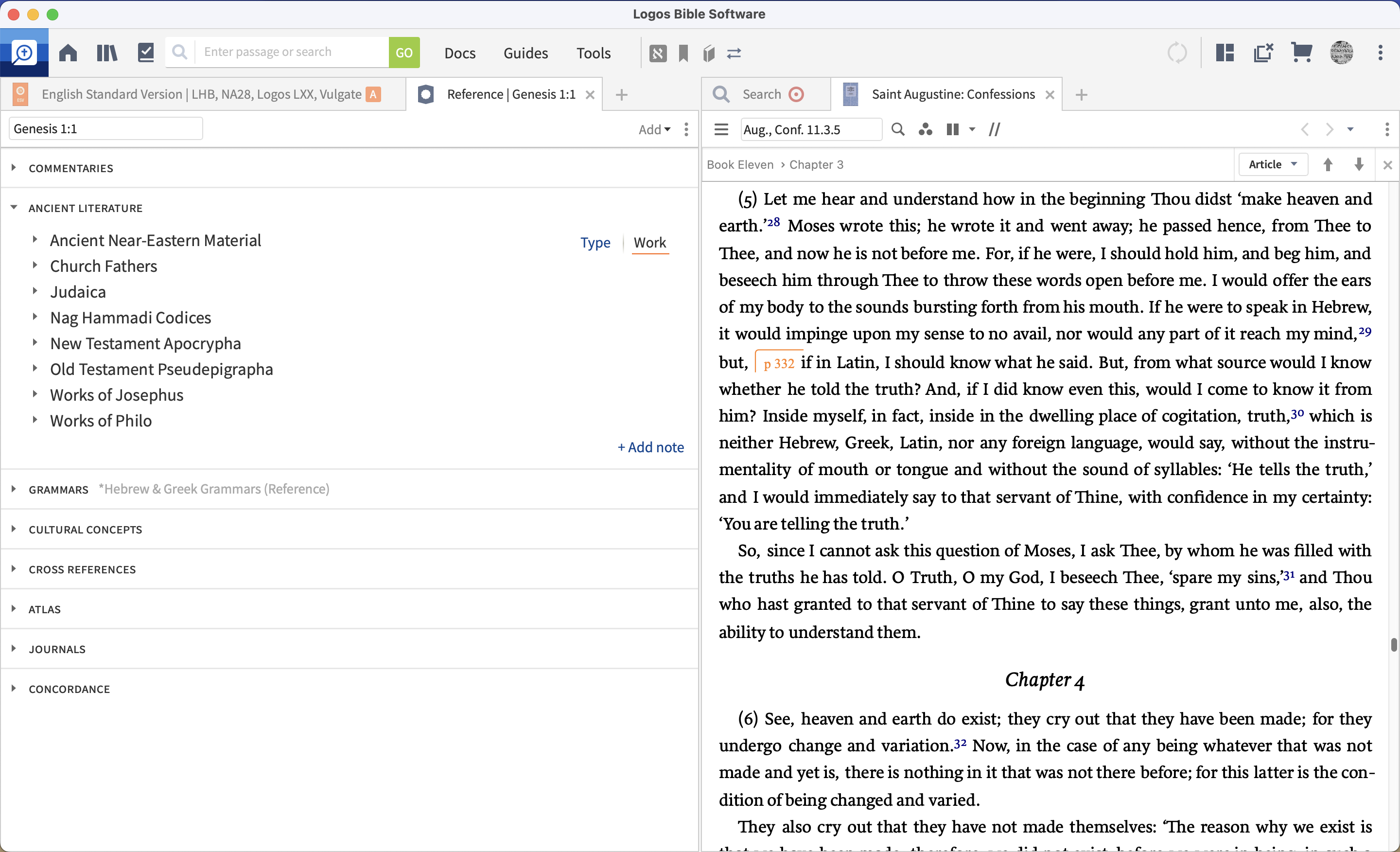Screen dimensions: 1400x852
Task: Click the visual filters icon in Confessions toolbar
Action: click(925, 129)
